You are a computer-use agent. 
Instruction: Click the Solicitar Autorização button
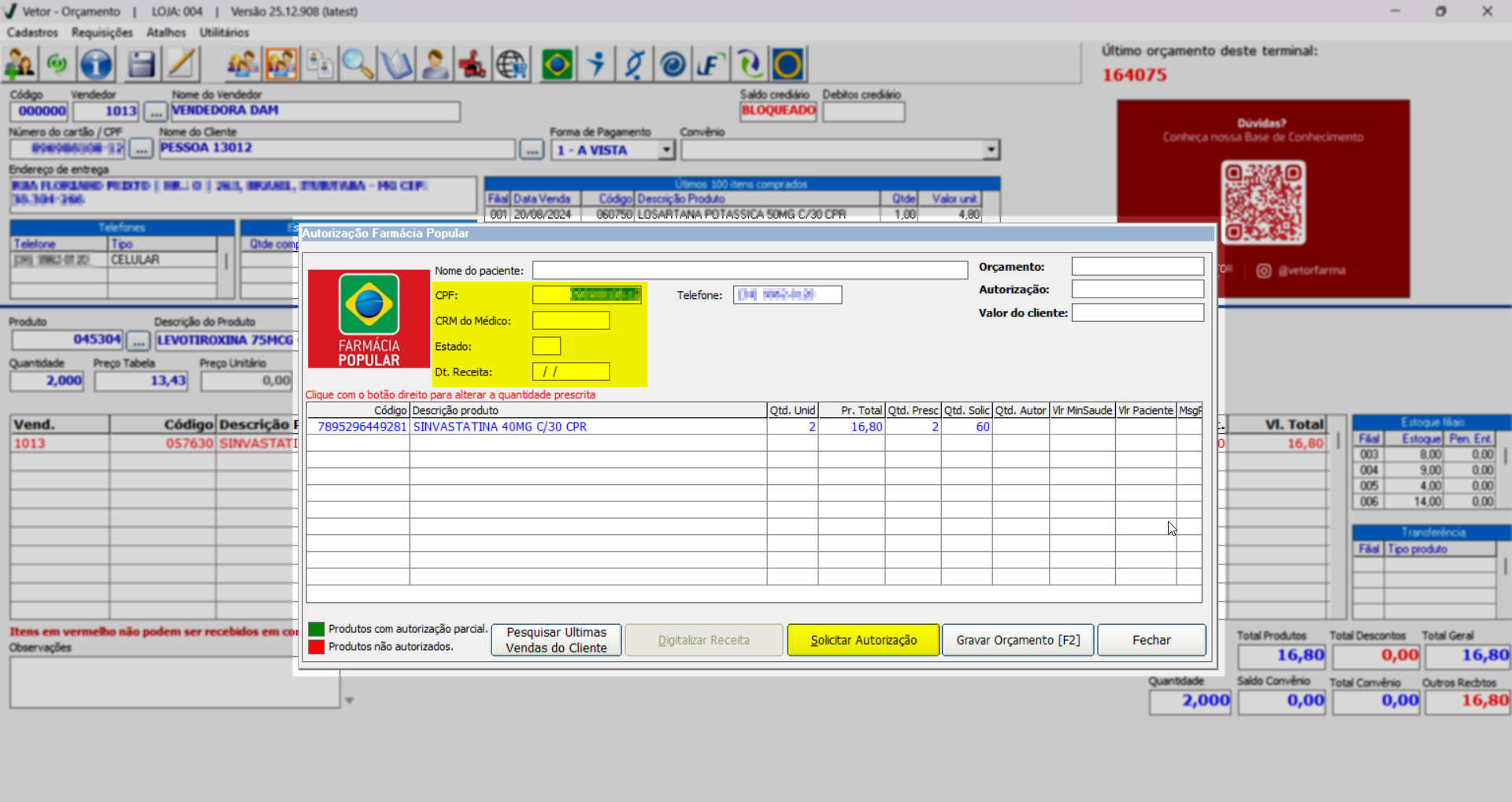pyautogui.click(x=863, y=640)
